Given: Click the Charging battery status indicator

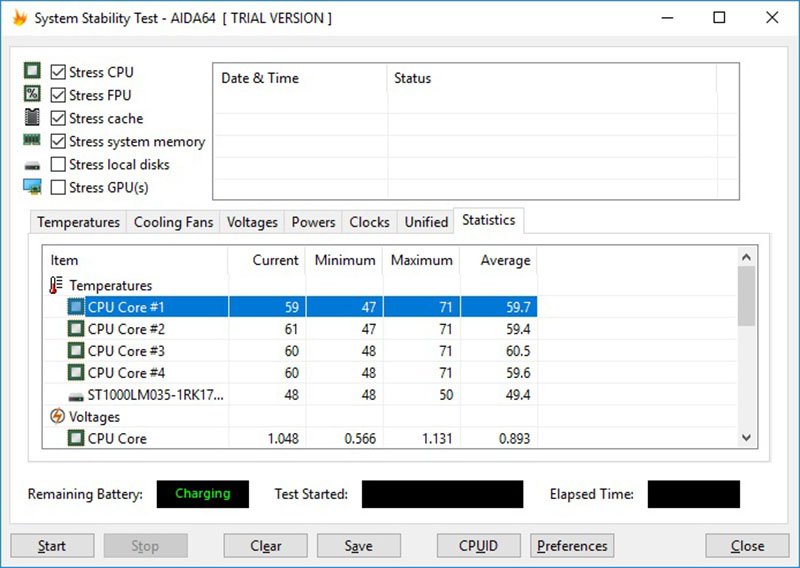Looking at the screenshot, I should click(x=203, y=493).
